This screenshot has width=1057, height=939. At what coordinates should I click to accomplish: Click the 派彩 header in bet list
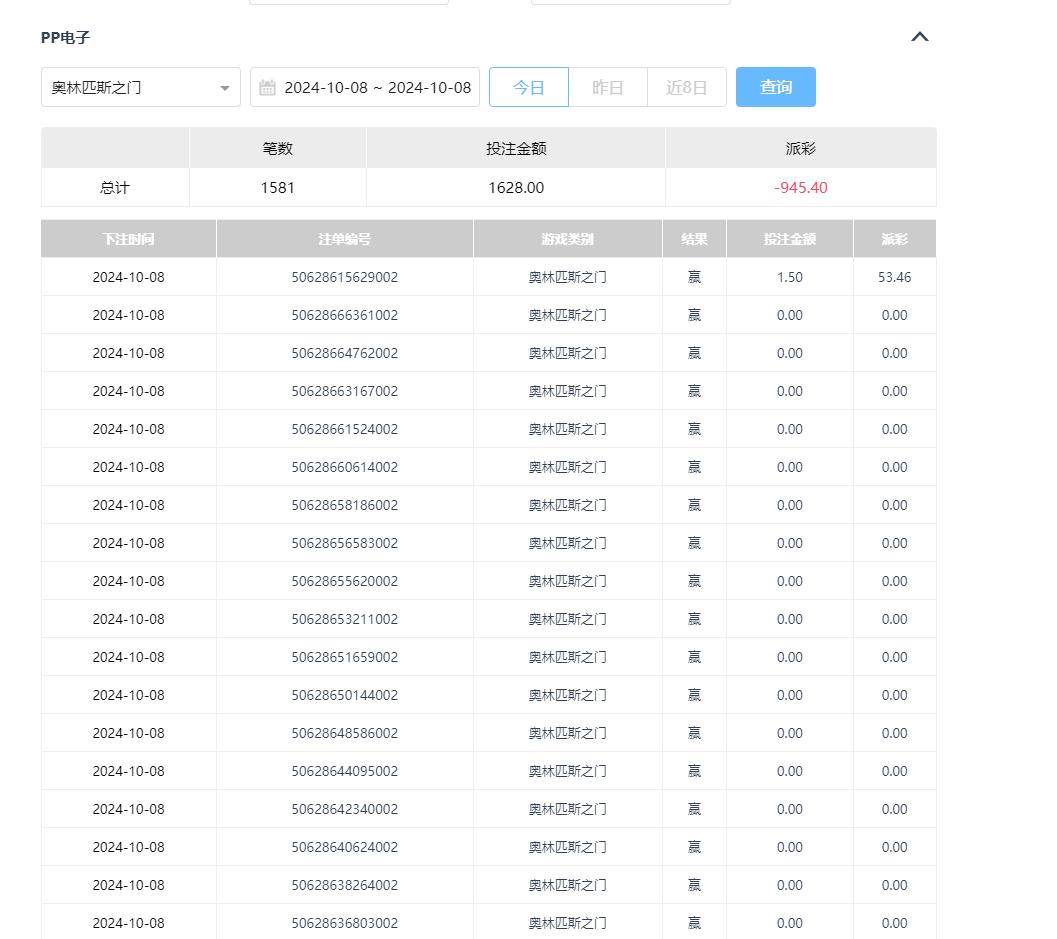click(x=894, y=239)
